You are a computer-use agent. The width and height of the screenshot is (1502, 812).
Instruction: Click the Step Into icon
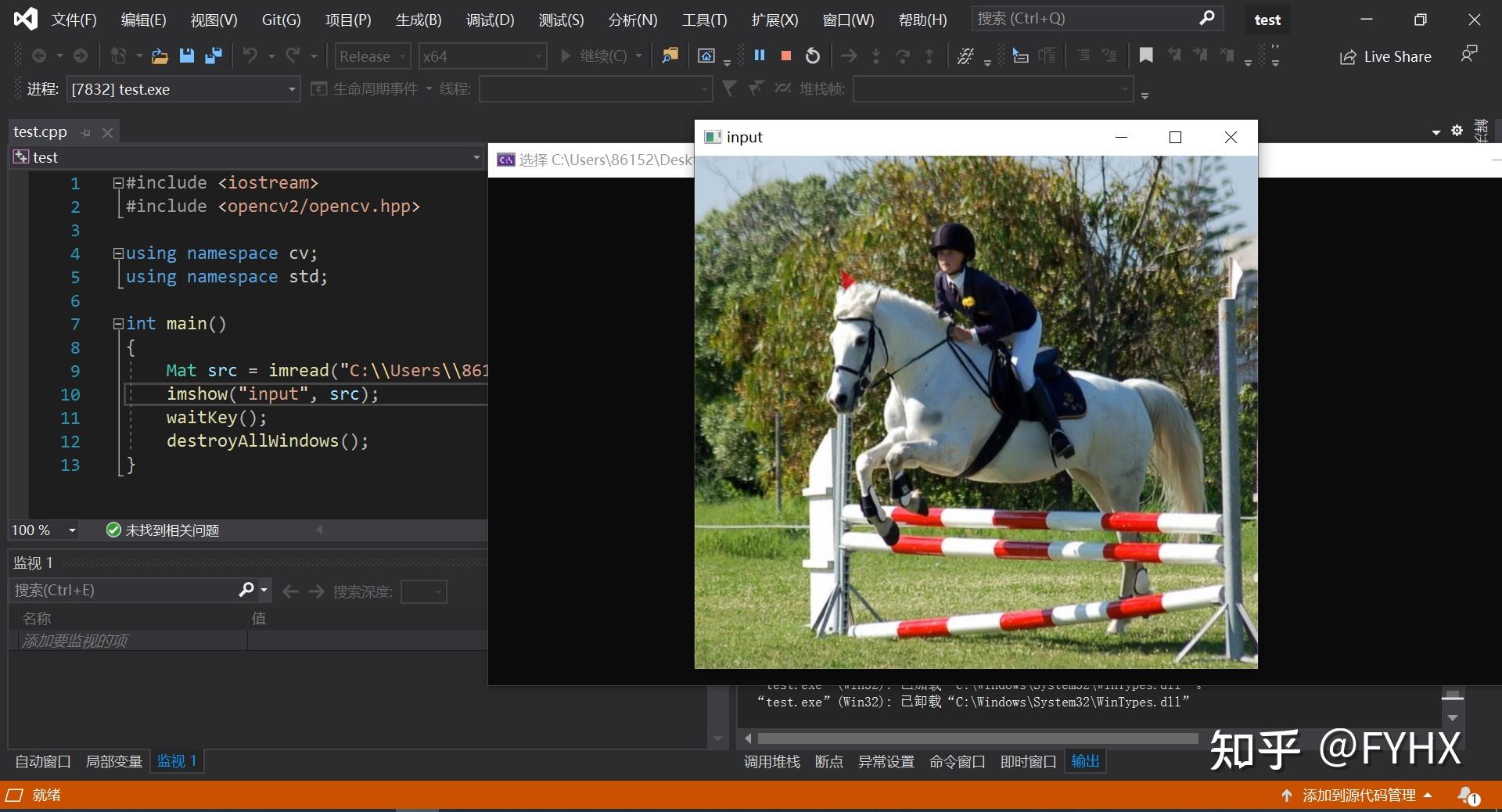click(x=876, y=56)
